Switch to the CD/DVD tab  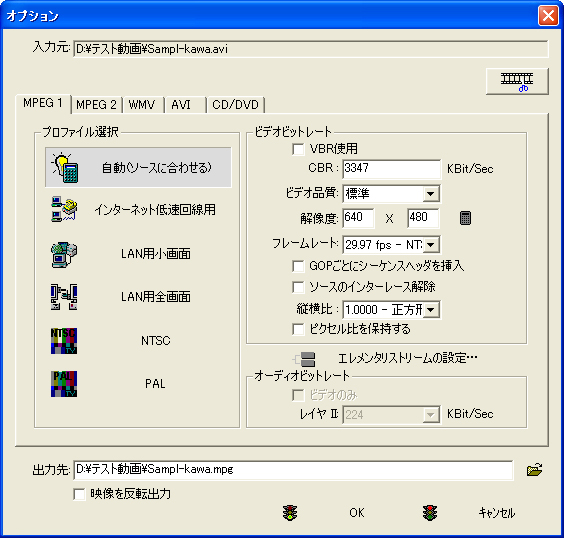click(235, 105)
